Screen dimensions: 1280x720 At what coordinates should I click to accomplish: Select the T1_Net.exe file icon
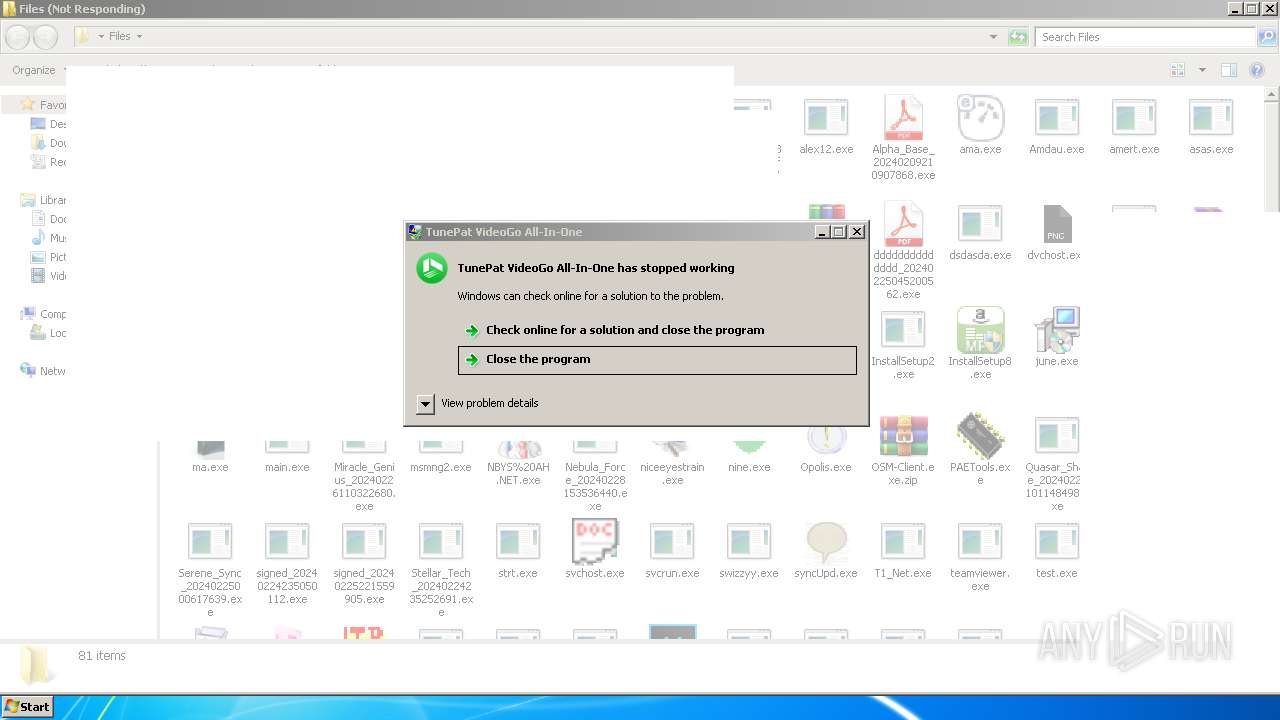[x=903, y=542]
